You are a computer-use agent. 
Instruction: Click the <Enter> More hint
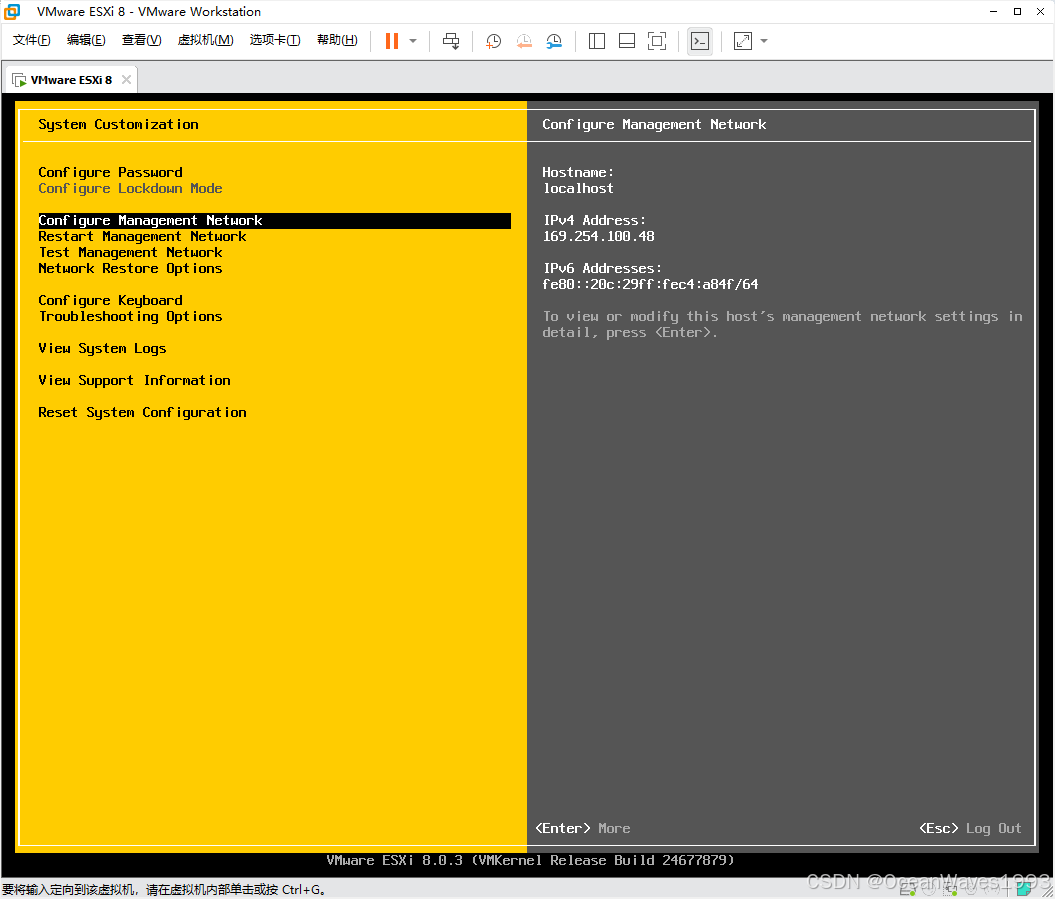[x=583, y=828]
